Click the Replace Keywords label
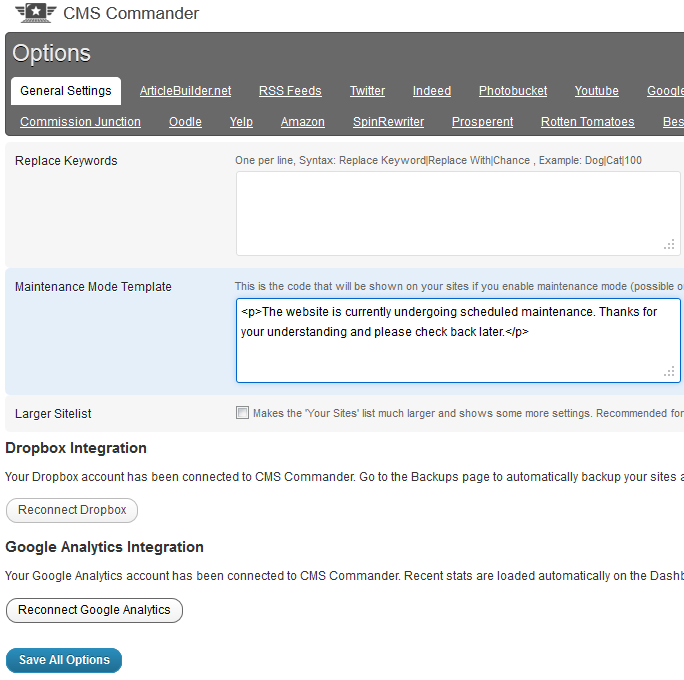 tap(66, 161)
